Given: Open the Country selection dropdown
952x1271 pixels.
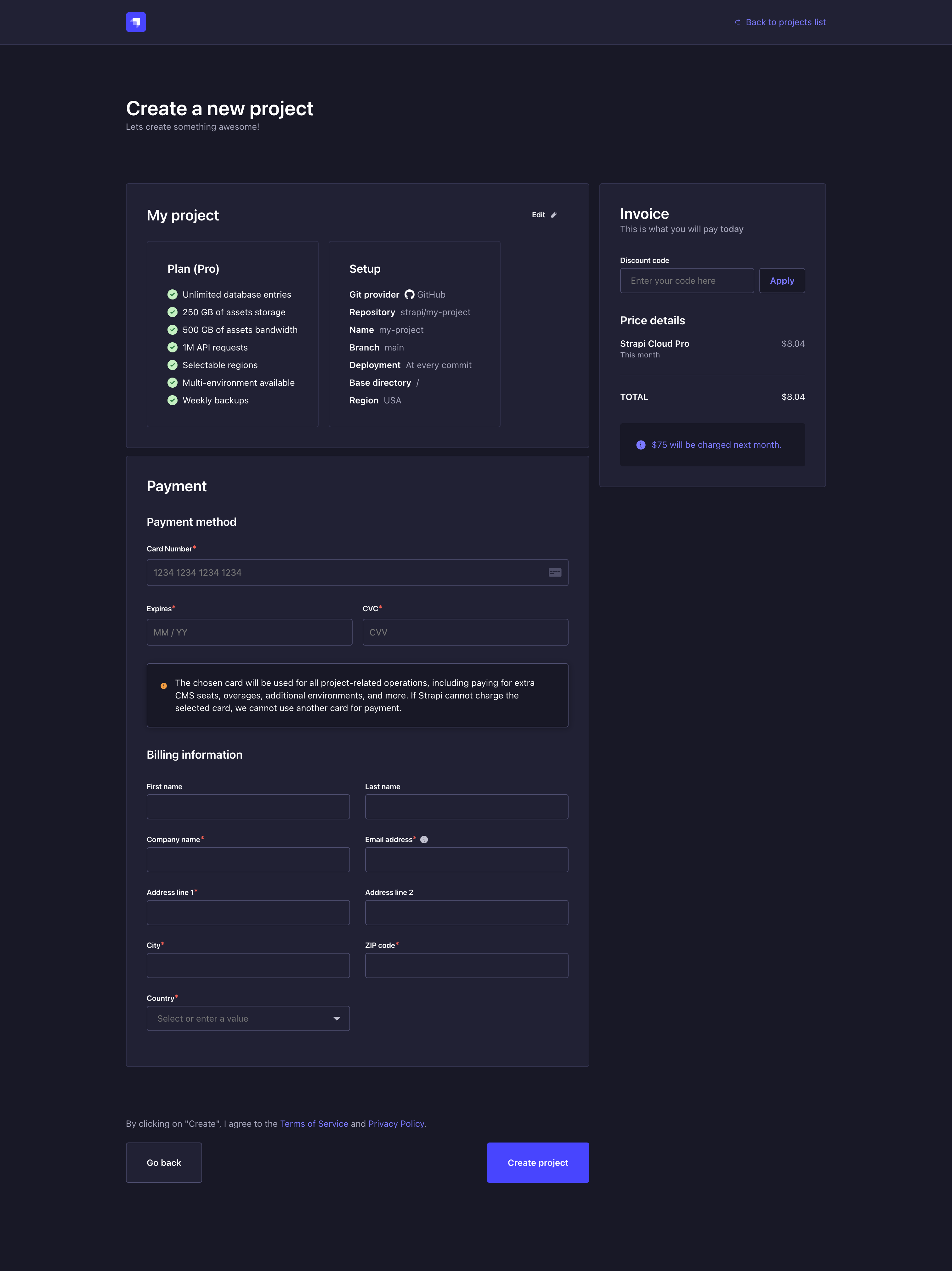Looking at the screenshot, I should (248, 1018).
